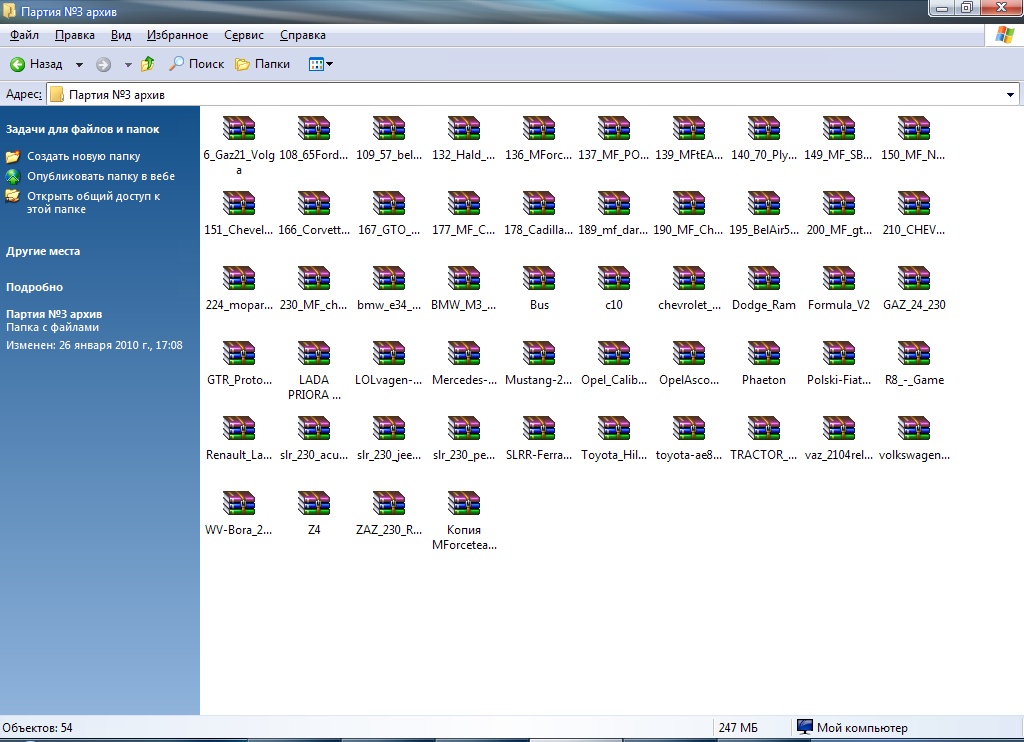Click the toyota-ae8 file name label
1024x742 pixels.
pyautogui.click(x=689, y=455)
